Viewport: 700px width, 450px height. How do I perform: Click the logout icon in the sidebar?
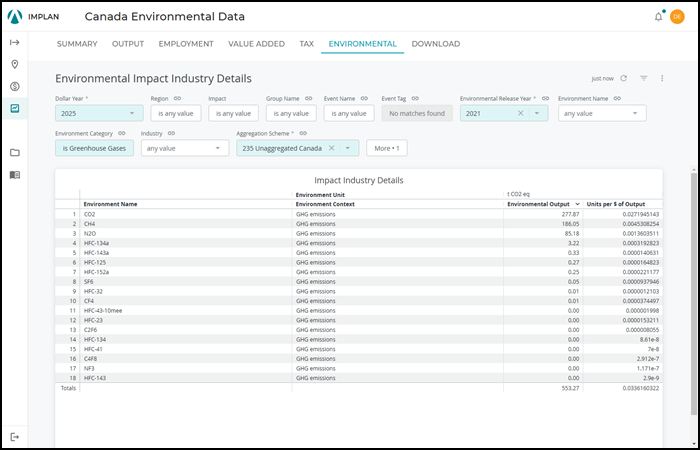pos(15,437)
